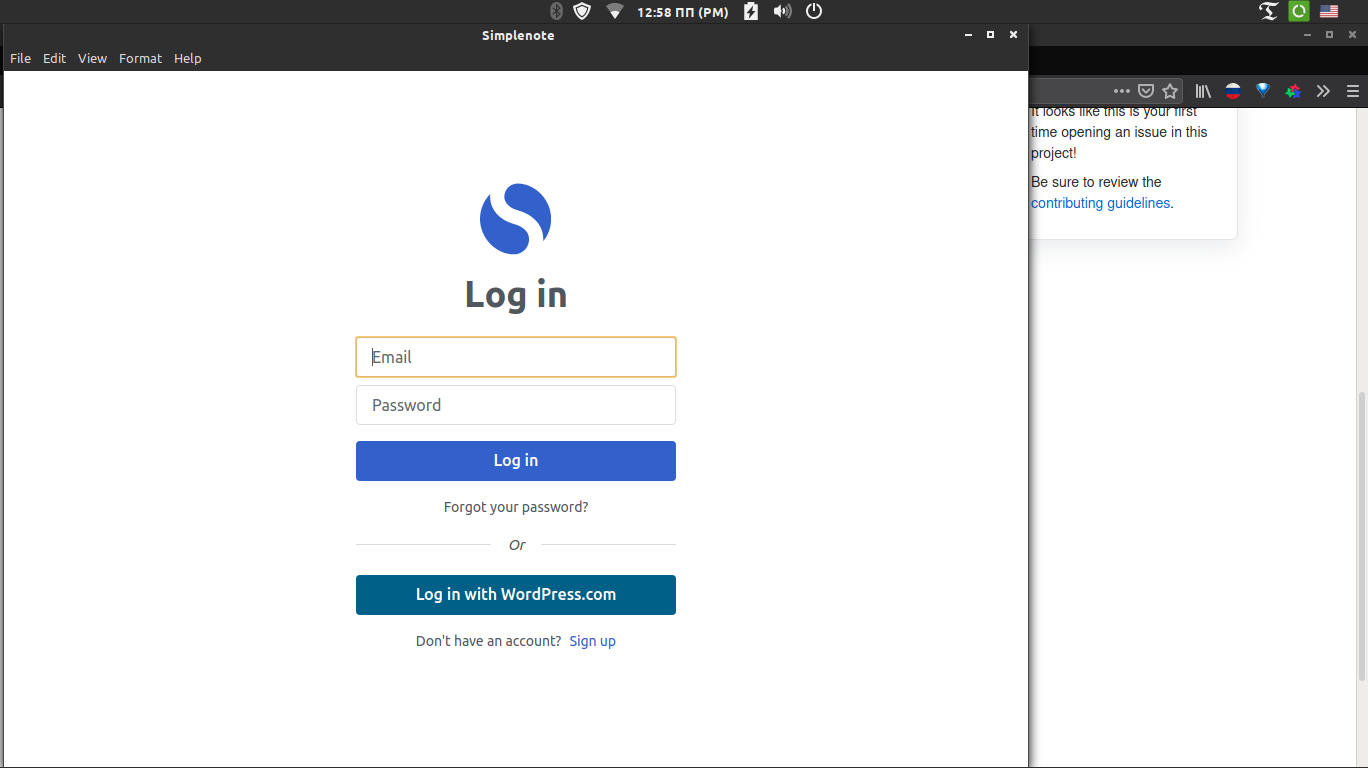The height and width of the screenshot is (768, 1368).
Task: Focus the Password input field
Action: (516, 405)
